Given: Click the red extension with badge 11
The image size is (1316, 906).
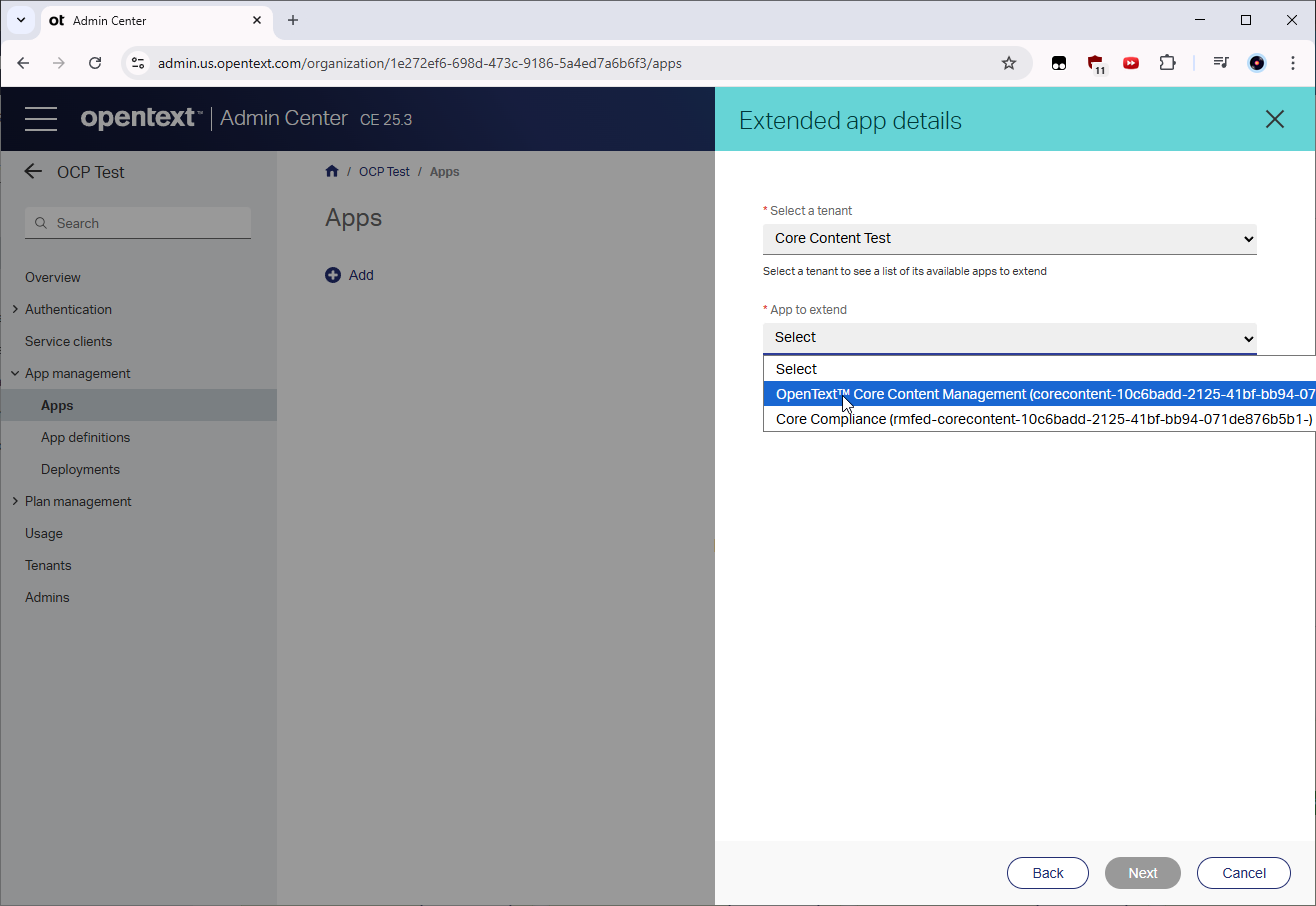Looking at the screenshot, I should pos(1096,64).
